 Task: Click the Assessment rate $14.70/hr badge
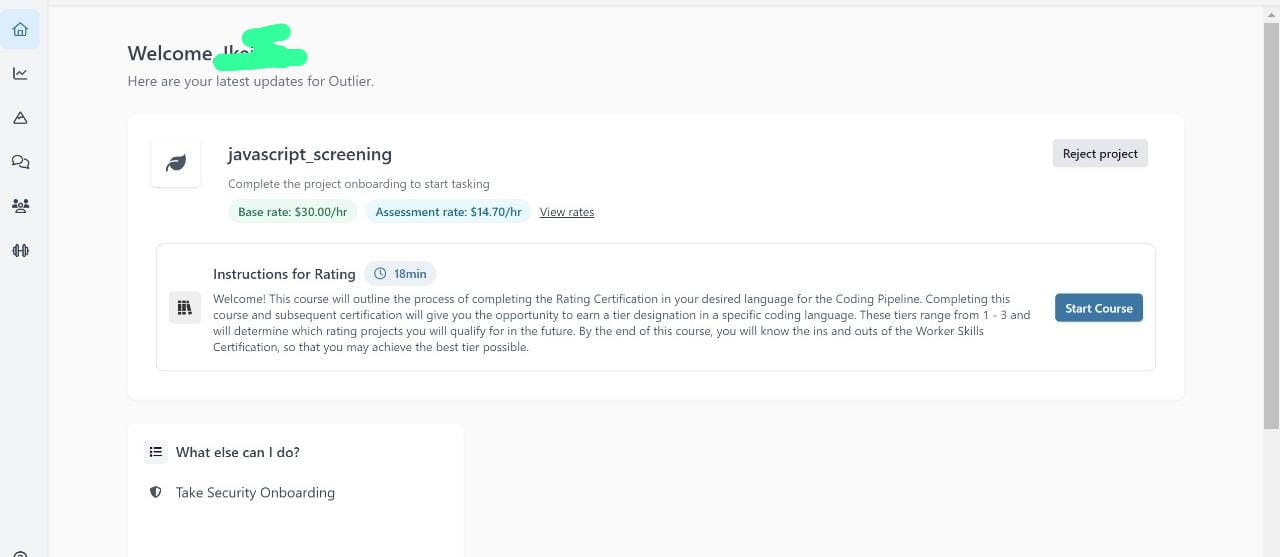(x=448, y=212)
